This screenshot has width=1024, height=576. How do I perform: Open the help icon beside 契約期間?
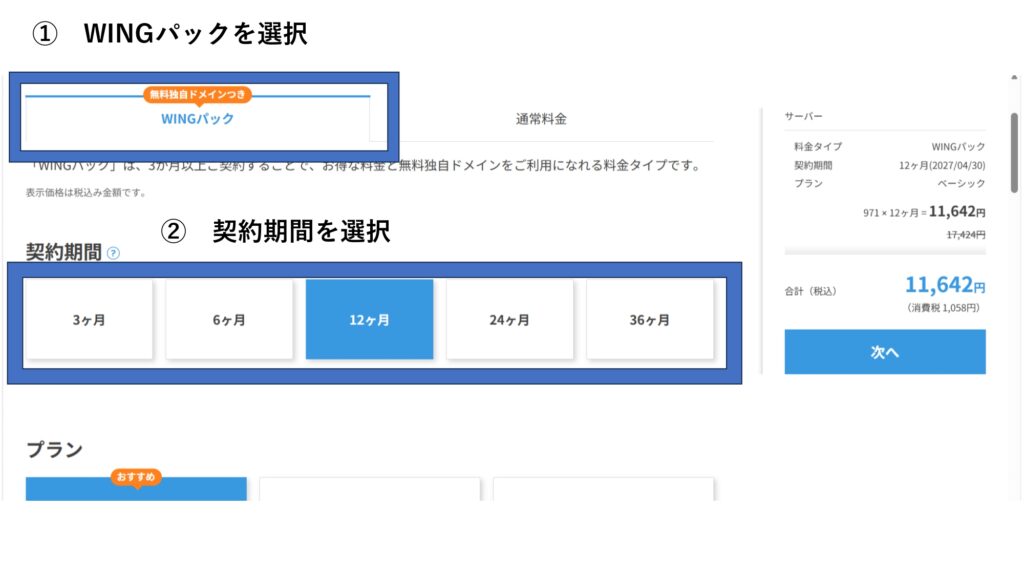[113, 253]
